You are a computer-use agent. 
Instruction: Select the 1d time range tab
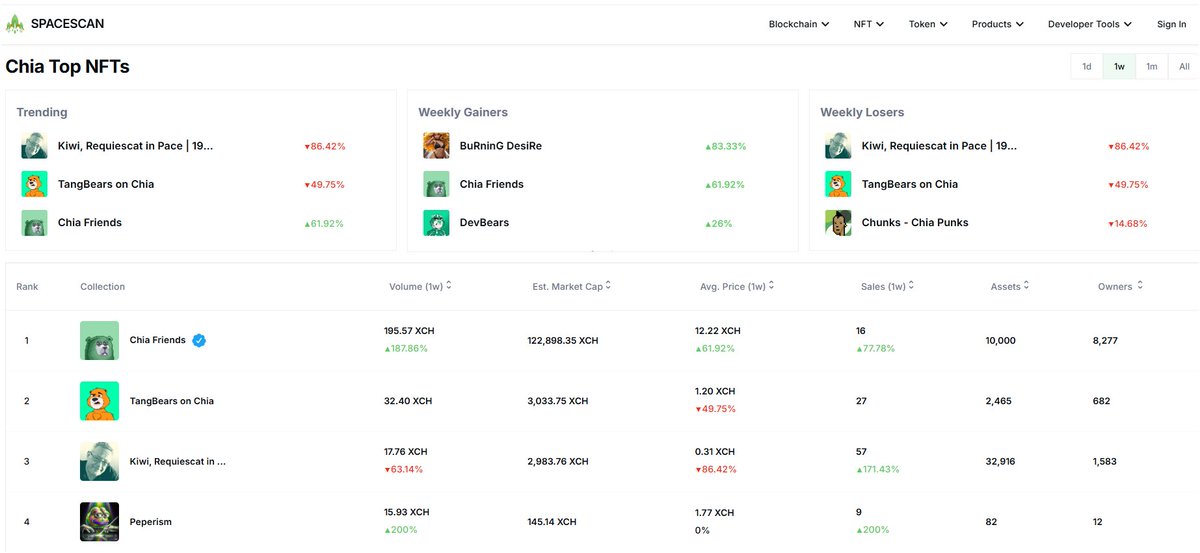[1086, 67]
